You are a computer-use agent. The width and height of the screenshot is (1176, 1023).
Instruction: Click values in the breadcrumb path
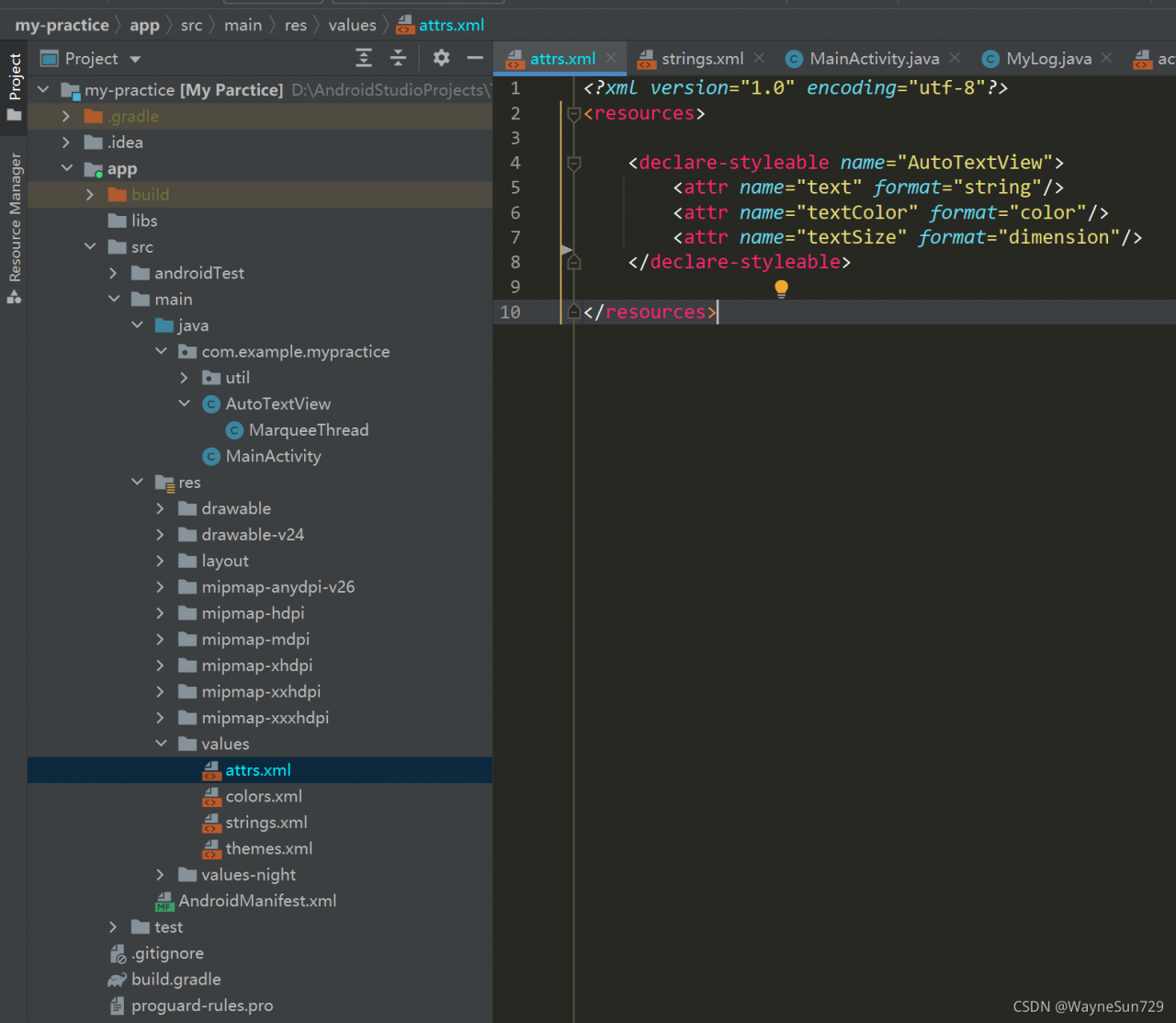(353, 25)
